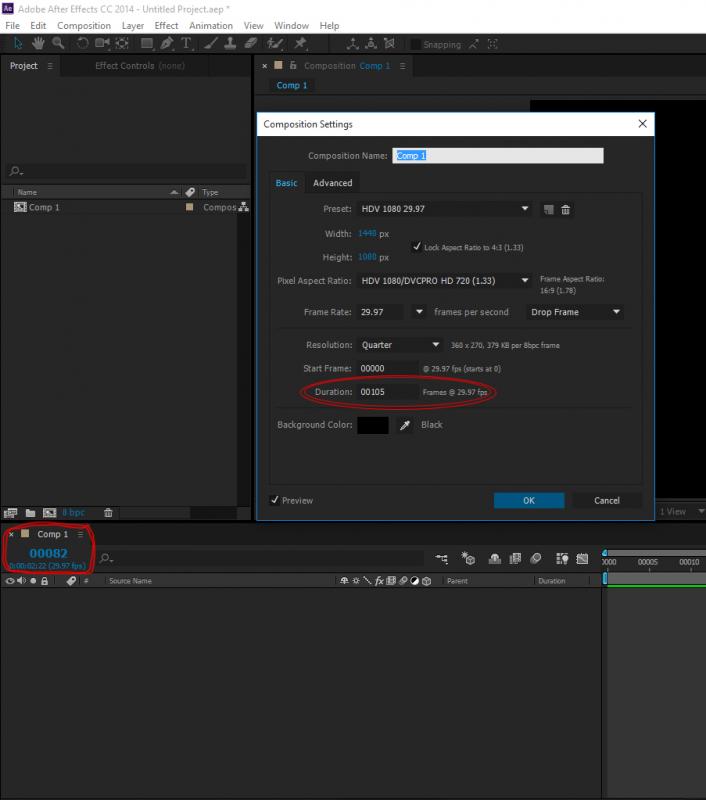Select the Pen tool
The height and width of the screenshot is (800, 706).
tap(166, 44)
